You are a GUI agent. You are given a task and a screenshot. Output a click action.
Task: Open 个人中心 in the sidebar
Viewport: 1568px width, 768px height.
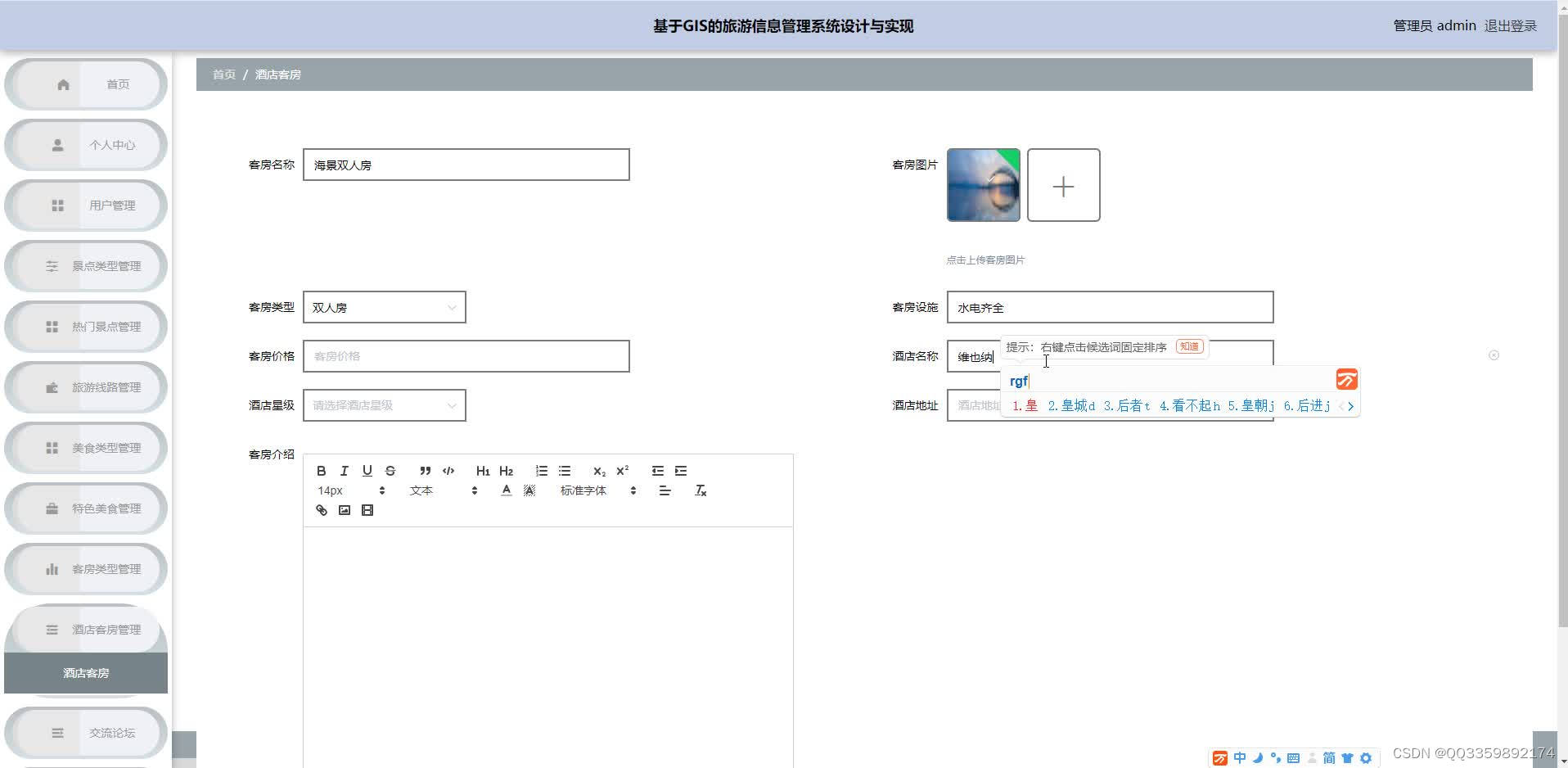point(86,145)
